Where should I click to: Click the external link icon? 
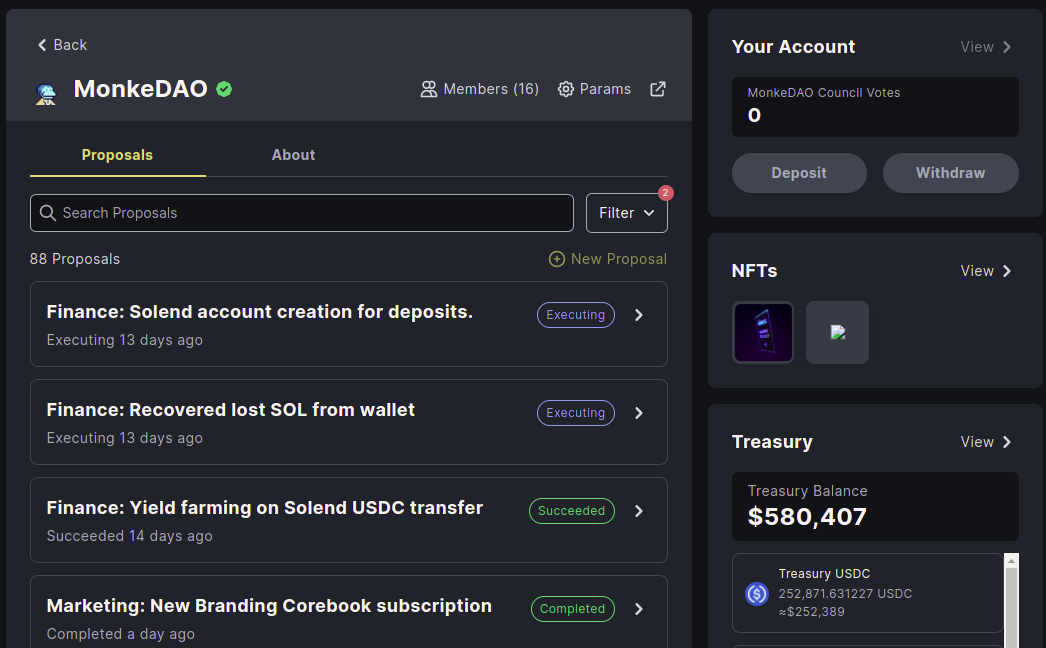[658, 89]
